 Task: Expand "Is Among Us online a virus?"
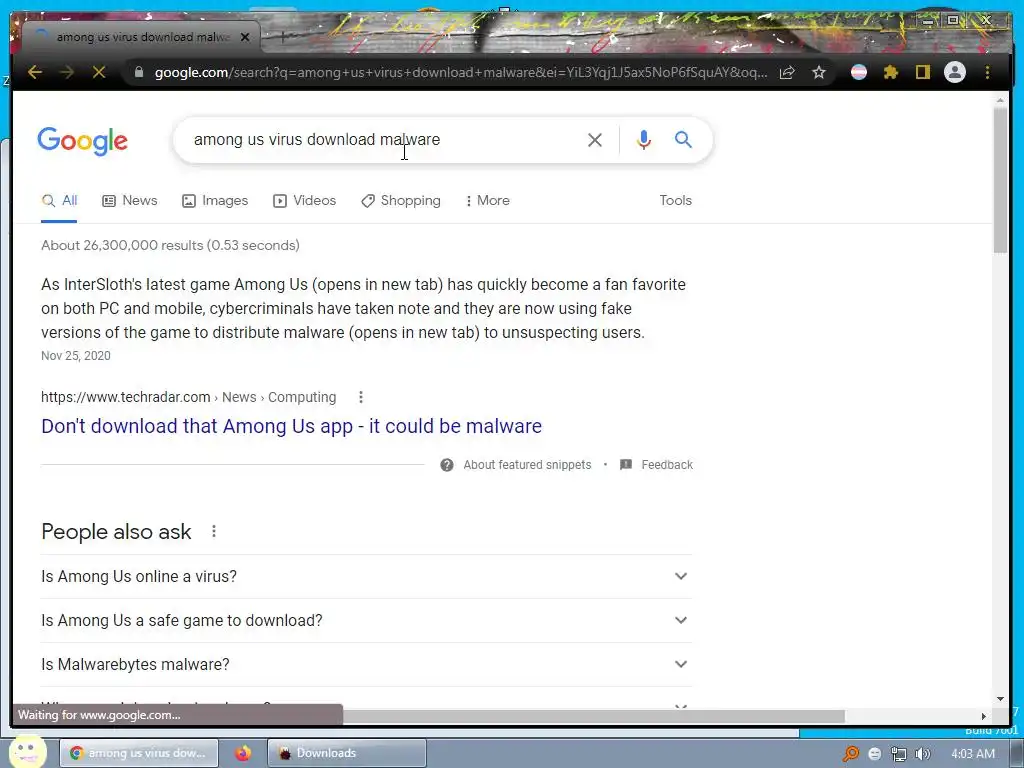tap(366, 577)
